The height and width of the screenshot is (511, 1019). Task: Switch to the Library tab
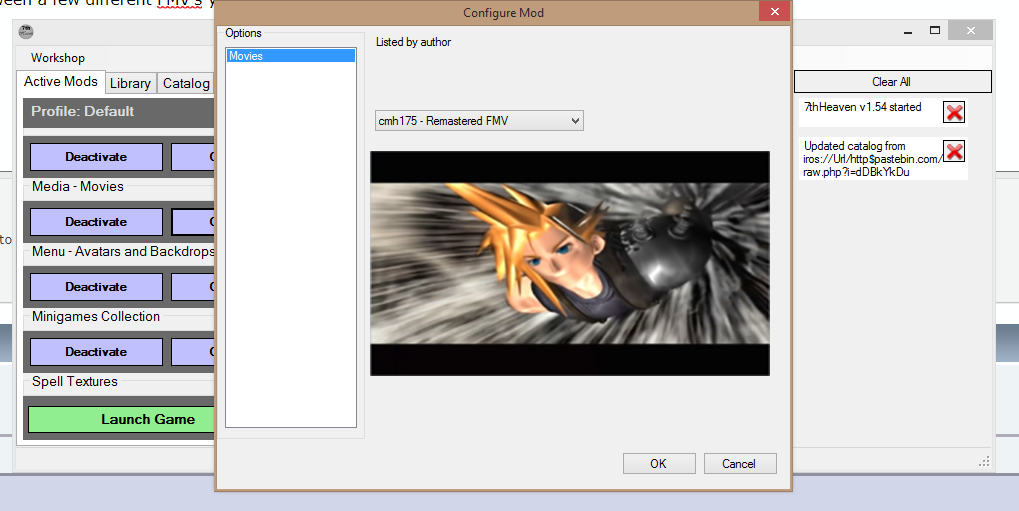130,83
